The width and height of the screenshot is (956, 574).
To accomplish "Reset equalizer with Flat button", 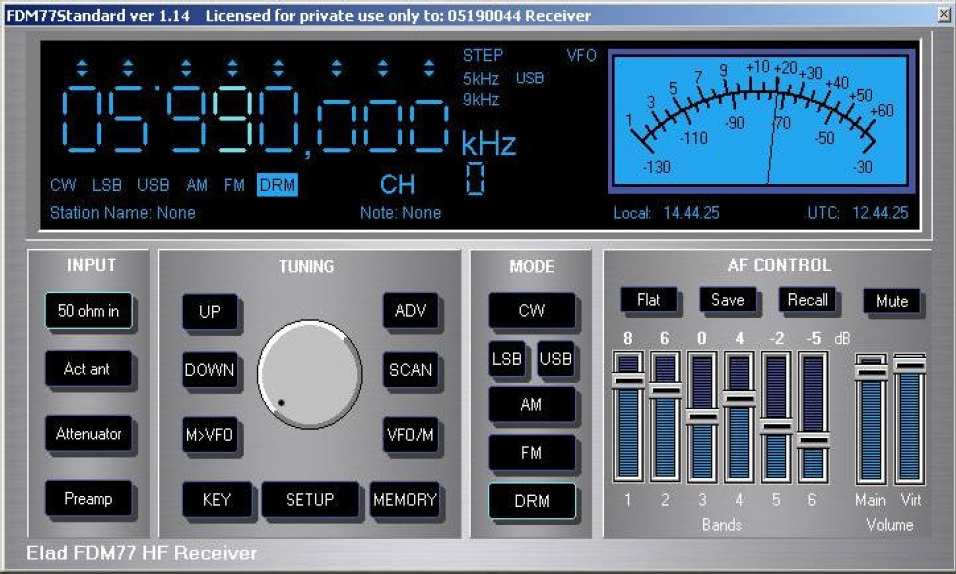I will tap(649, 300).
